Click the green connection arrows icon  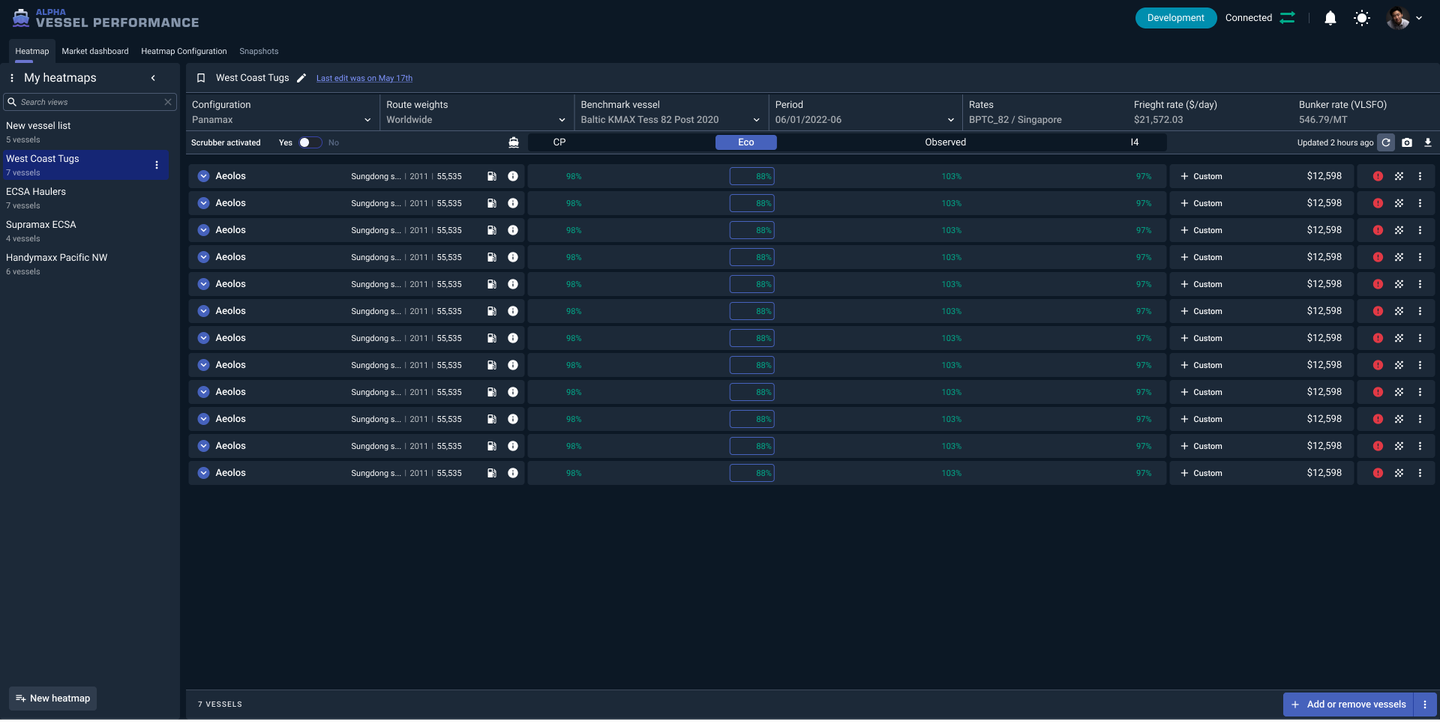point(1287,18)
